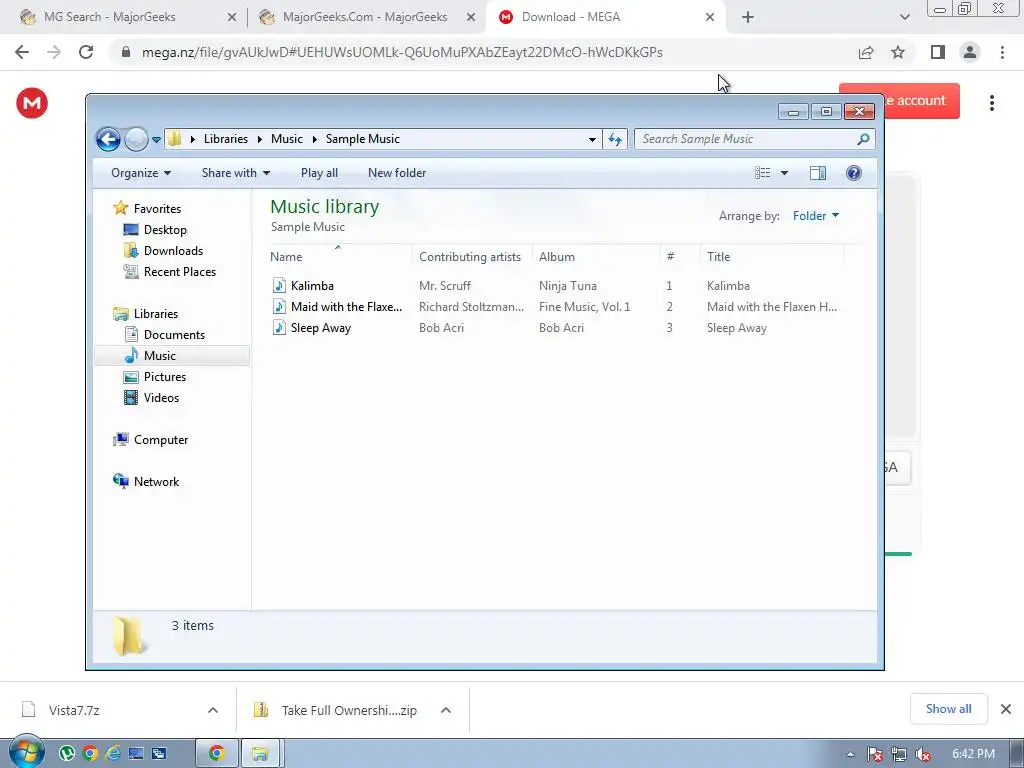Sort by the Album column header
This screenshot has width=1024, height=768.
pos(596,257)
